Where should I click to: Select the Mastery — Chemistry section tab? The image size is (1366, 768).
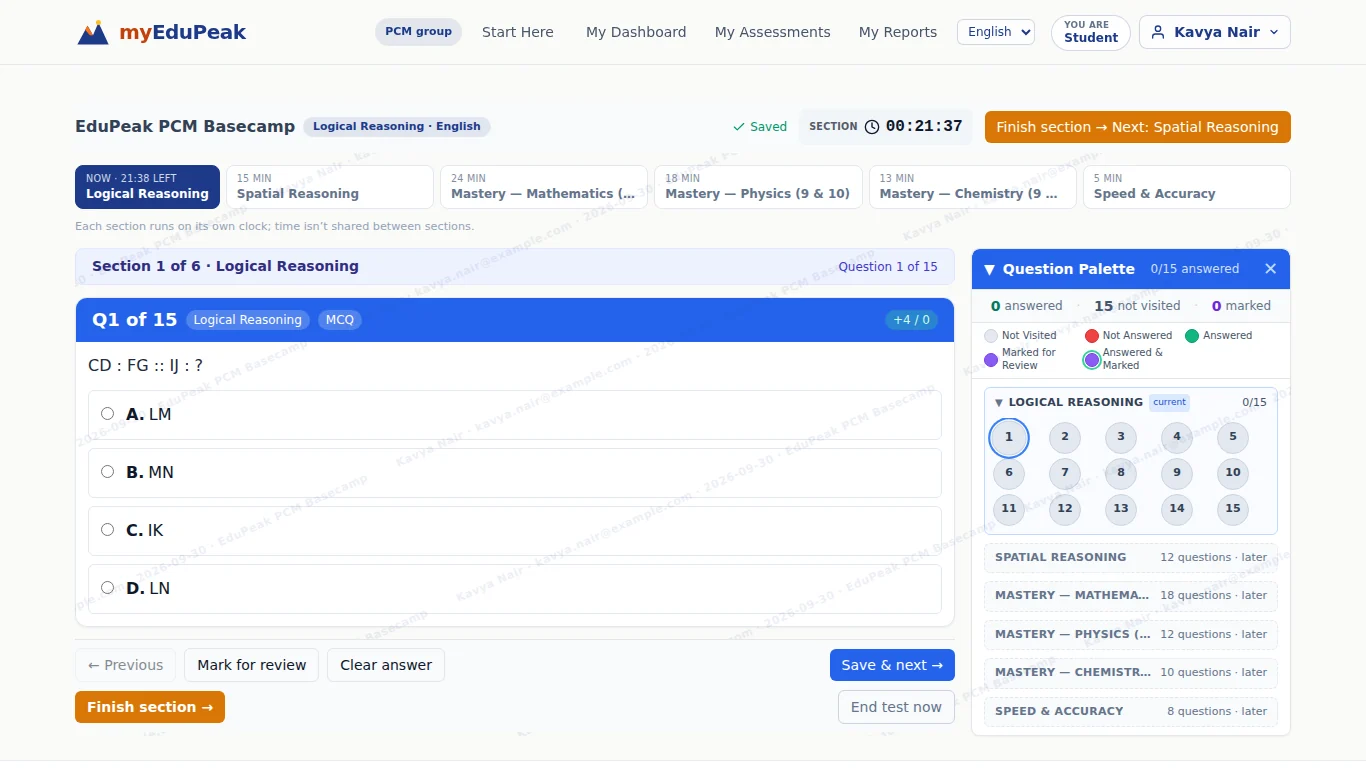(973, 187)
